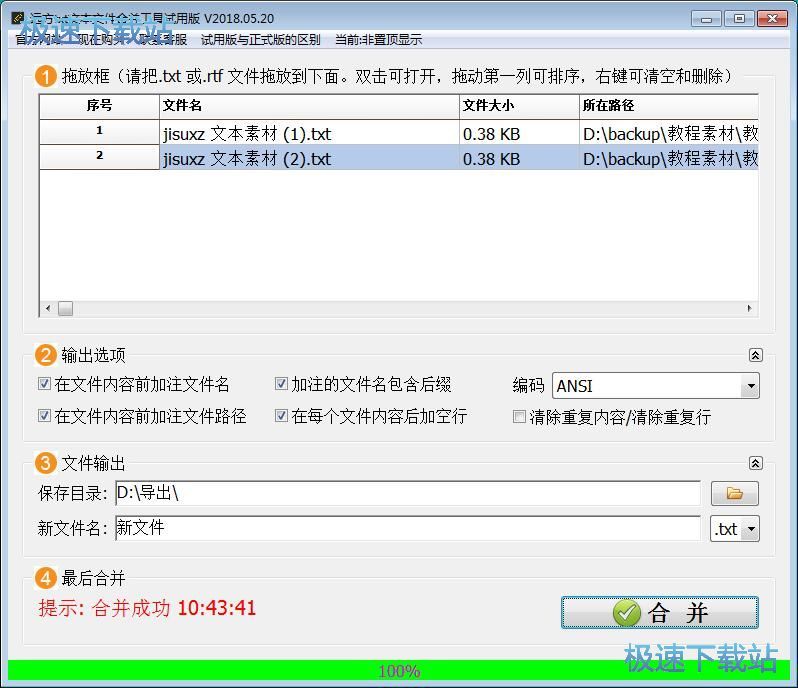Click the 0.38 KB size cell in row 1

point(519,133)
